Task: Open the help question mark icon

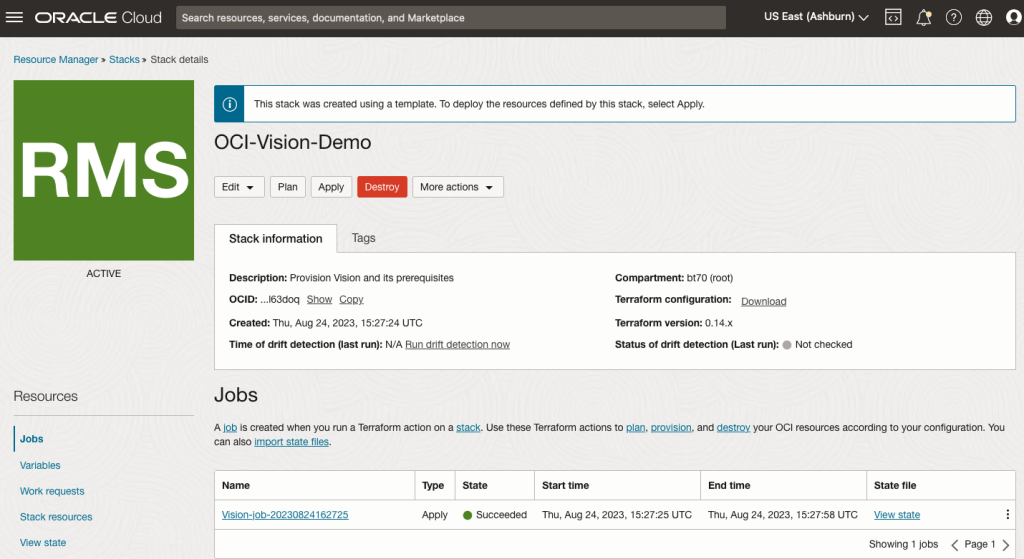Action: pyautogui.click(x=954, y=18)
